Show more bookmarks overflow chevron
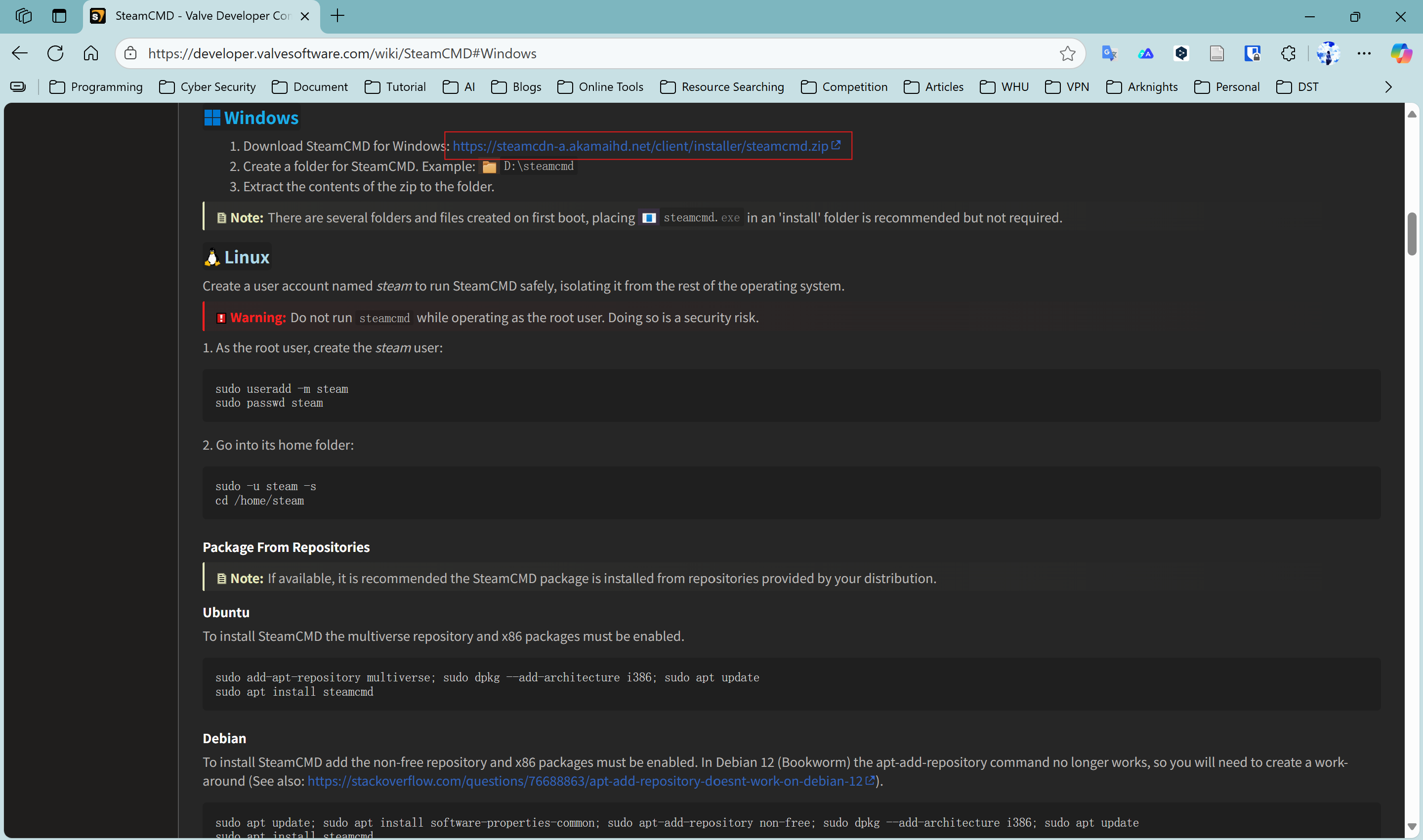The width and height of the screenshot is (1423, 840). click(x=1388, y=86)
